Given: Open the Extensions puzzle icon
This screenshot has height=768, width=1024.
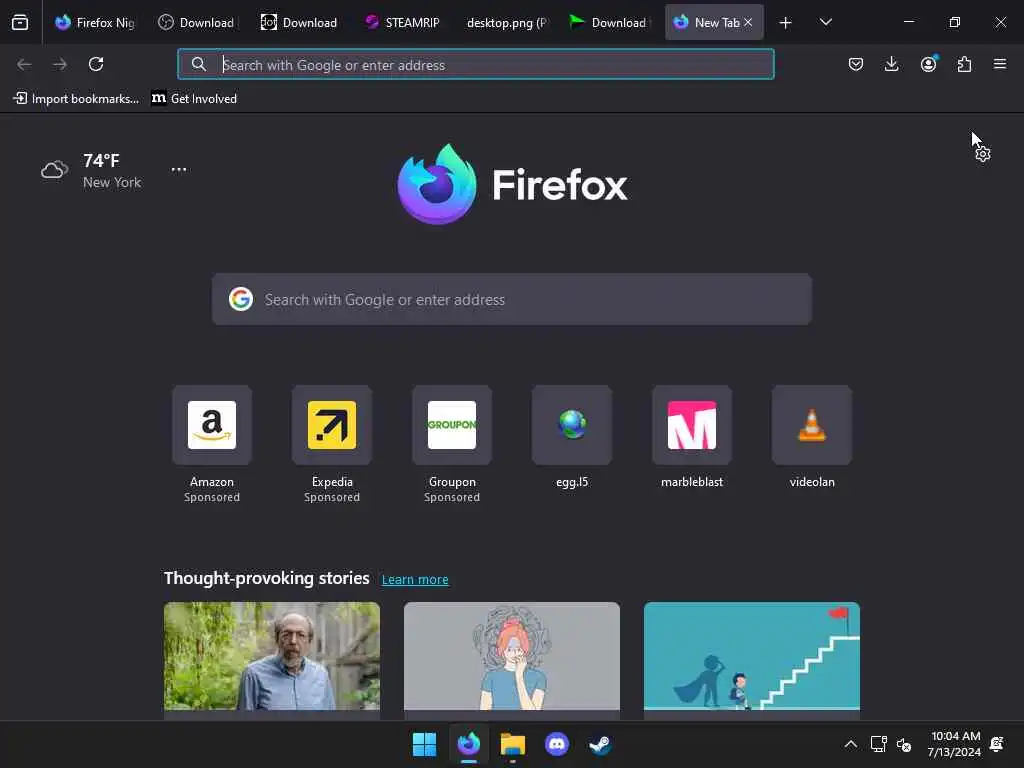Looking at the screenshot, I should (x=964, y=64).
